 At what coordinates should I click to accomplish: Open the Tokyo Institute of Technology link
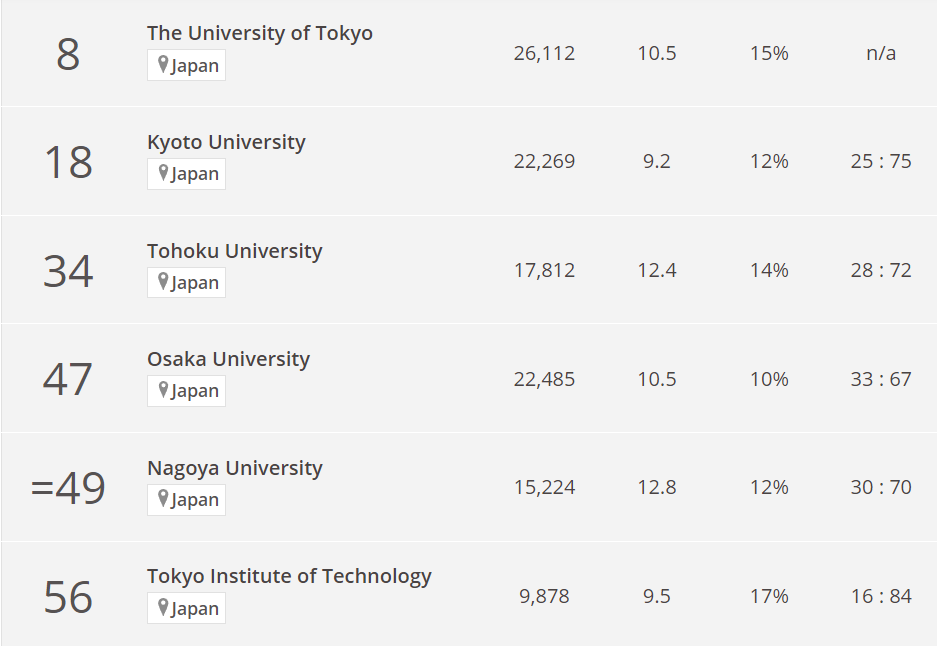tap(289, 576)
